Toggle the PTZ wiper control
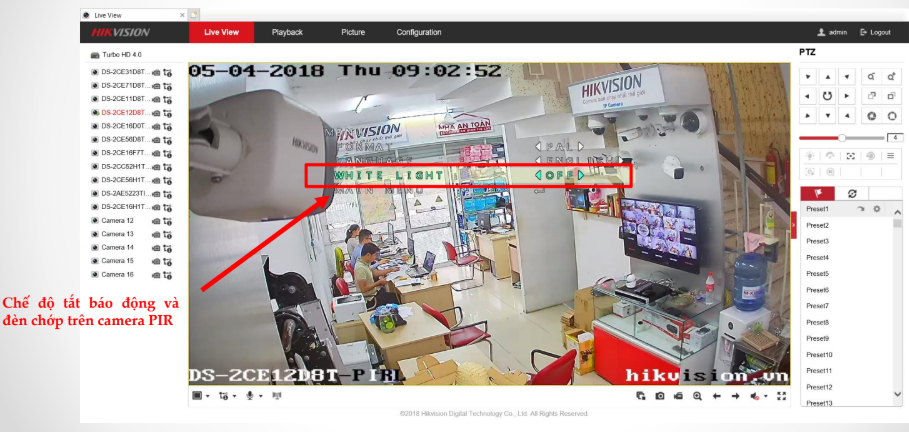Viewport: 909px width, 432px height. coord(830,156)
